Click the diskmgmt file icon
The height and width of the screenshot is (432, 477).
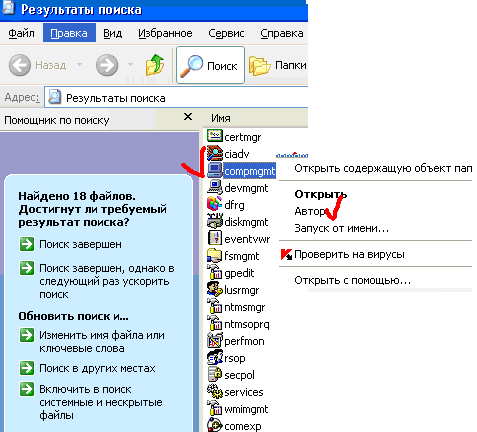pos(215,221)
